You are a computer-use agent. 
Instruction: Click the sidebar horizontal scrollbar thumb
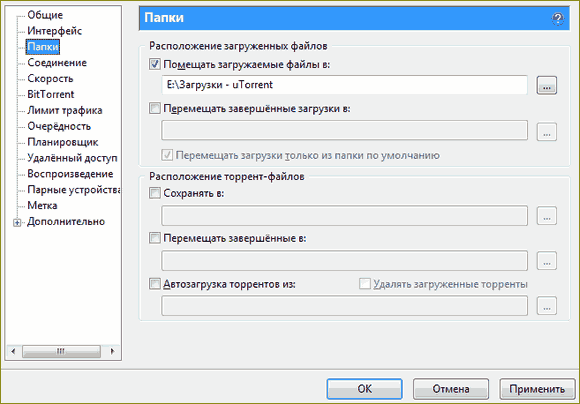[x=61, y=351]
